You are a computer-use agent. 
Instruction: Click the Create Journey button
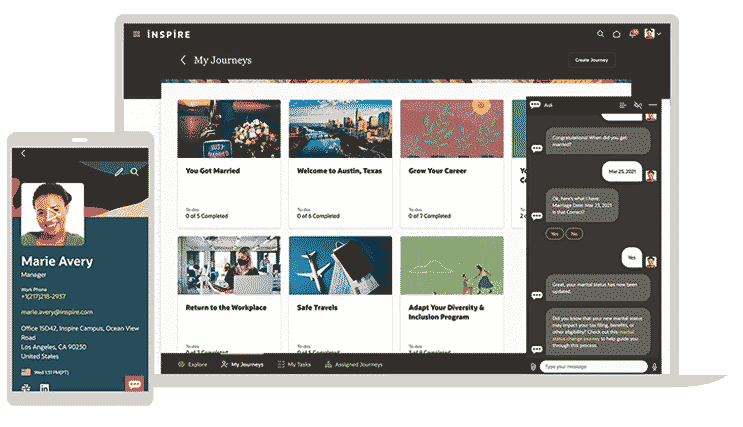point(591,60)
